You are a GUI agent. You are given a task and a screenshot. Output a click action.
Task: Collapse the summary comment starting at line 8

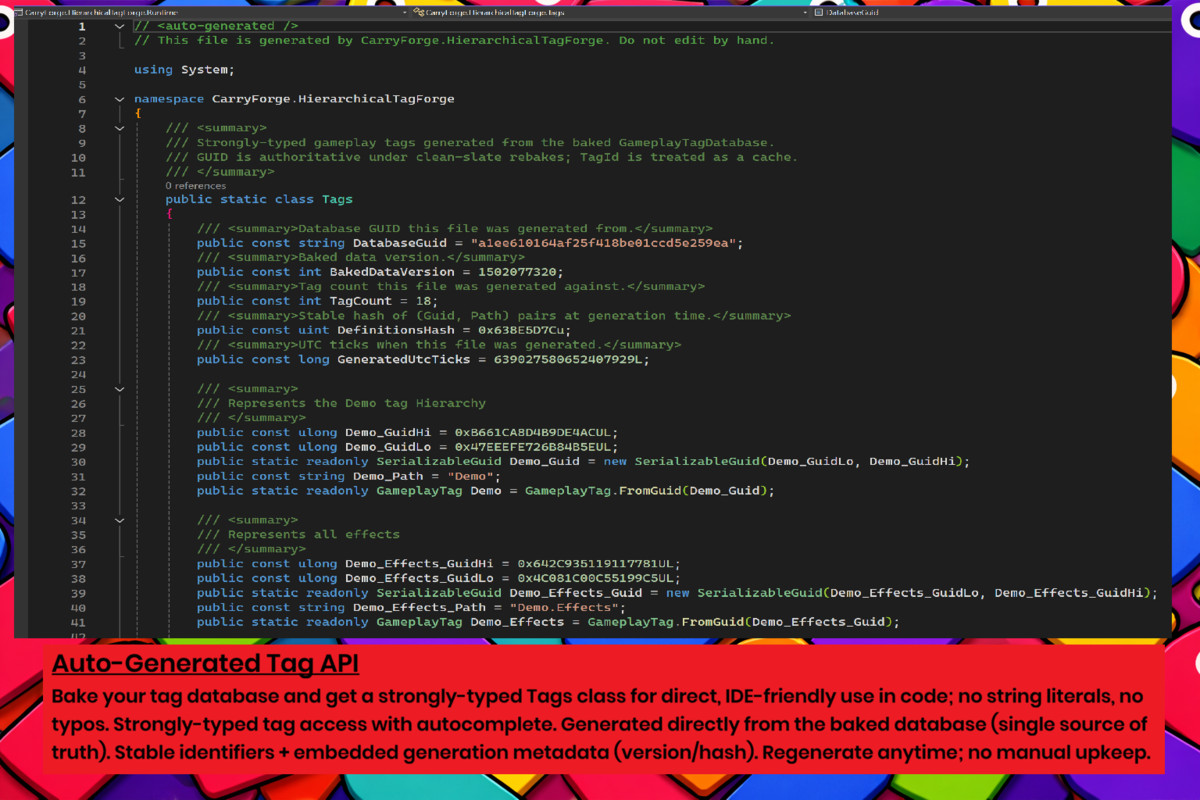pos(120,128)
